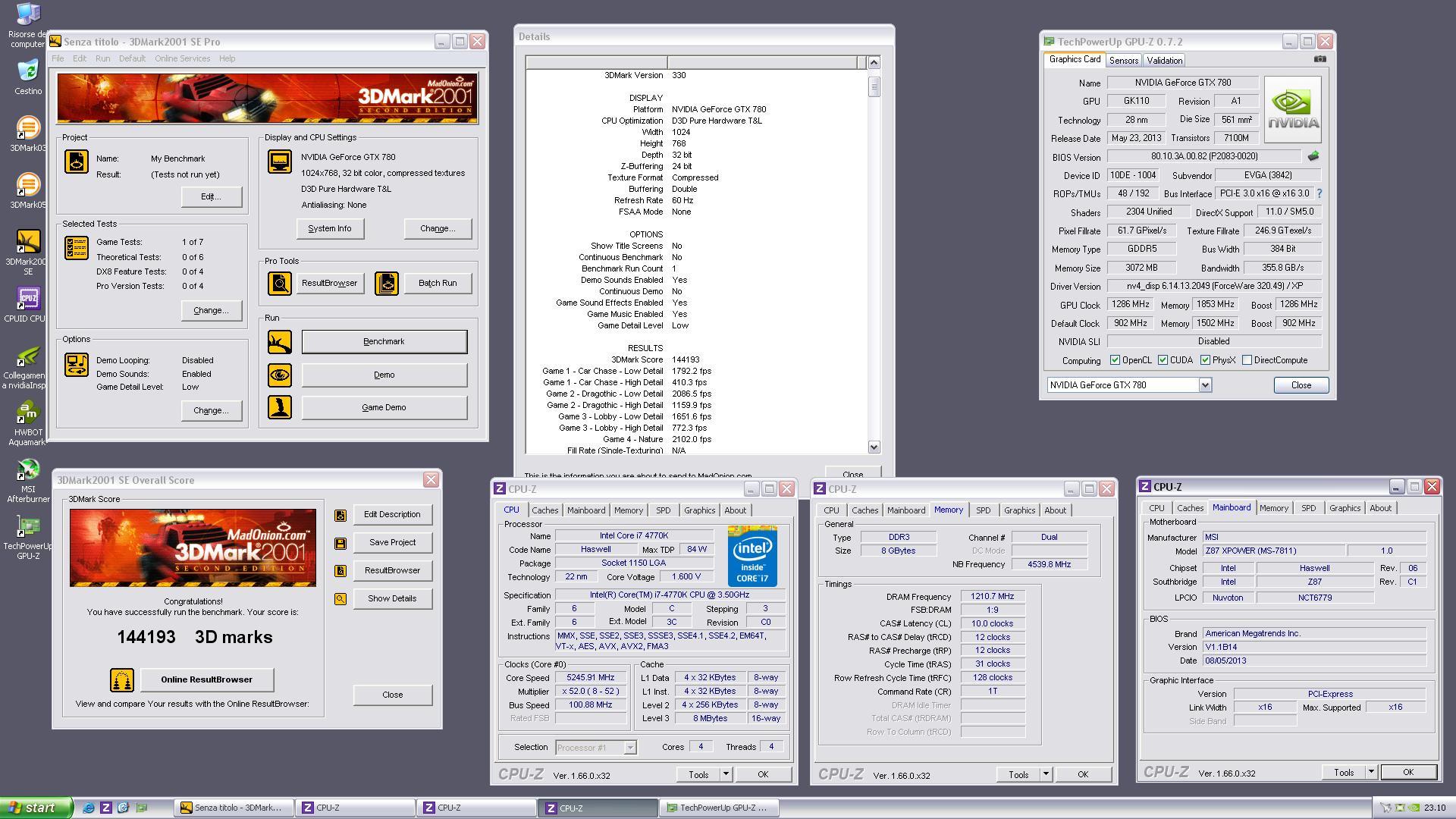Click the System Info button
1456x819 pixels.
click(330, 228)
